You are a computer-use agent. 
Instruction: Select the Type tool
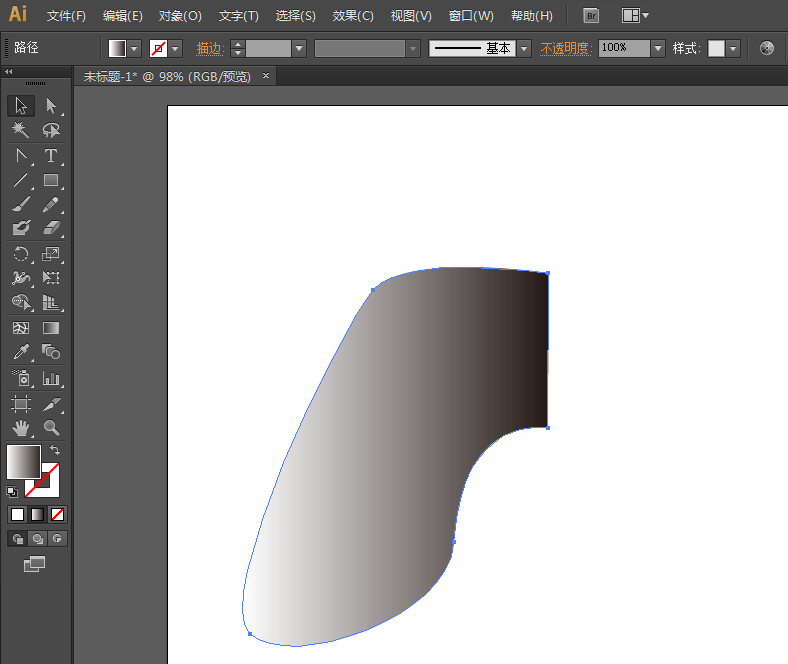point(51,156)
